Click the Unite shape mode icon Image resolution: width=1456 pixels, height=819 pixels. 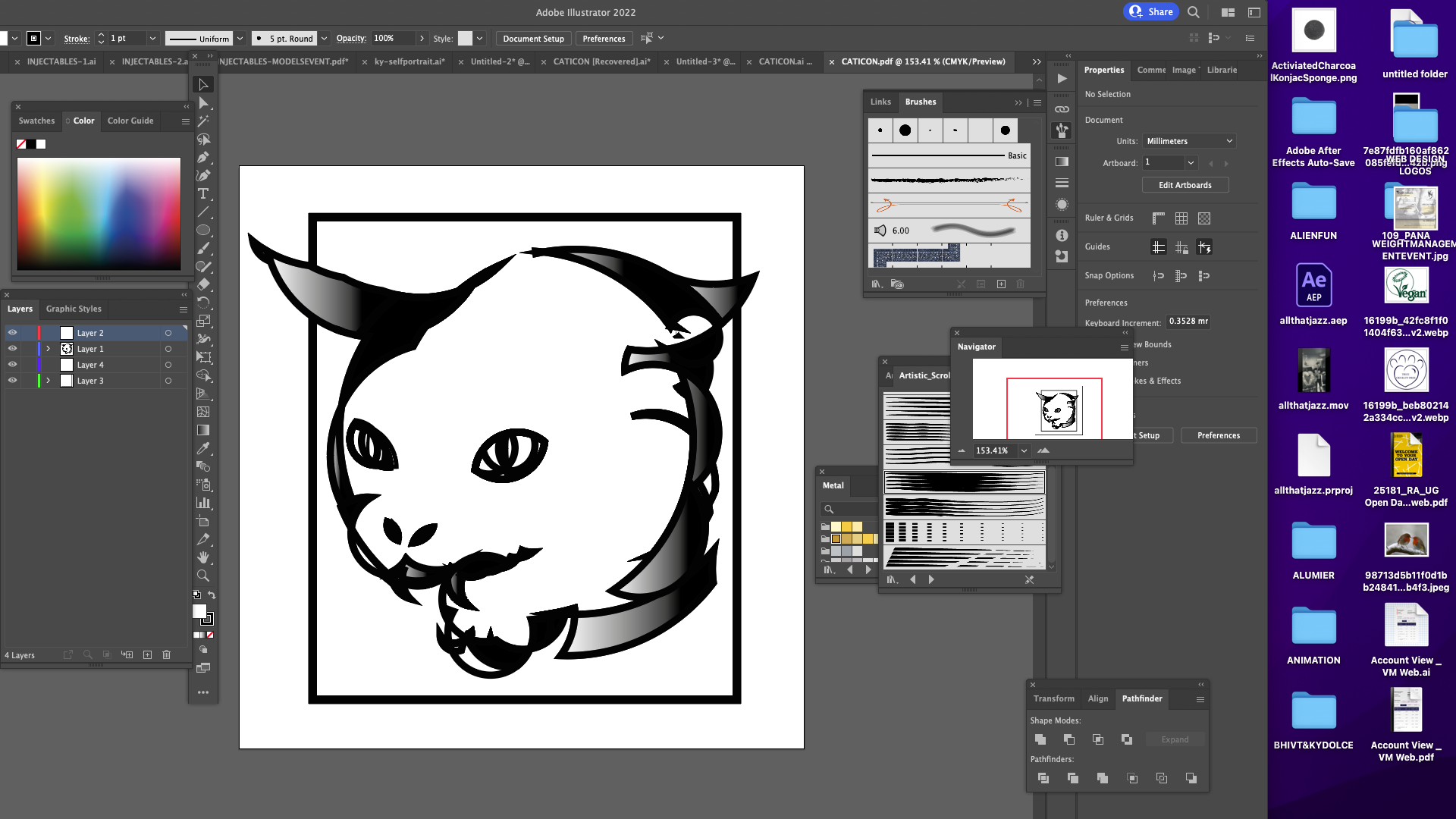[1040, 739]
